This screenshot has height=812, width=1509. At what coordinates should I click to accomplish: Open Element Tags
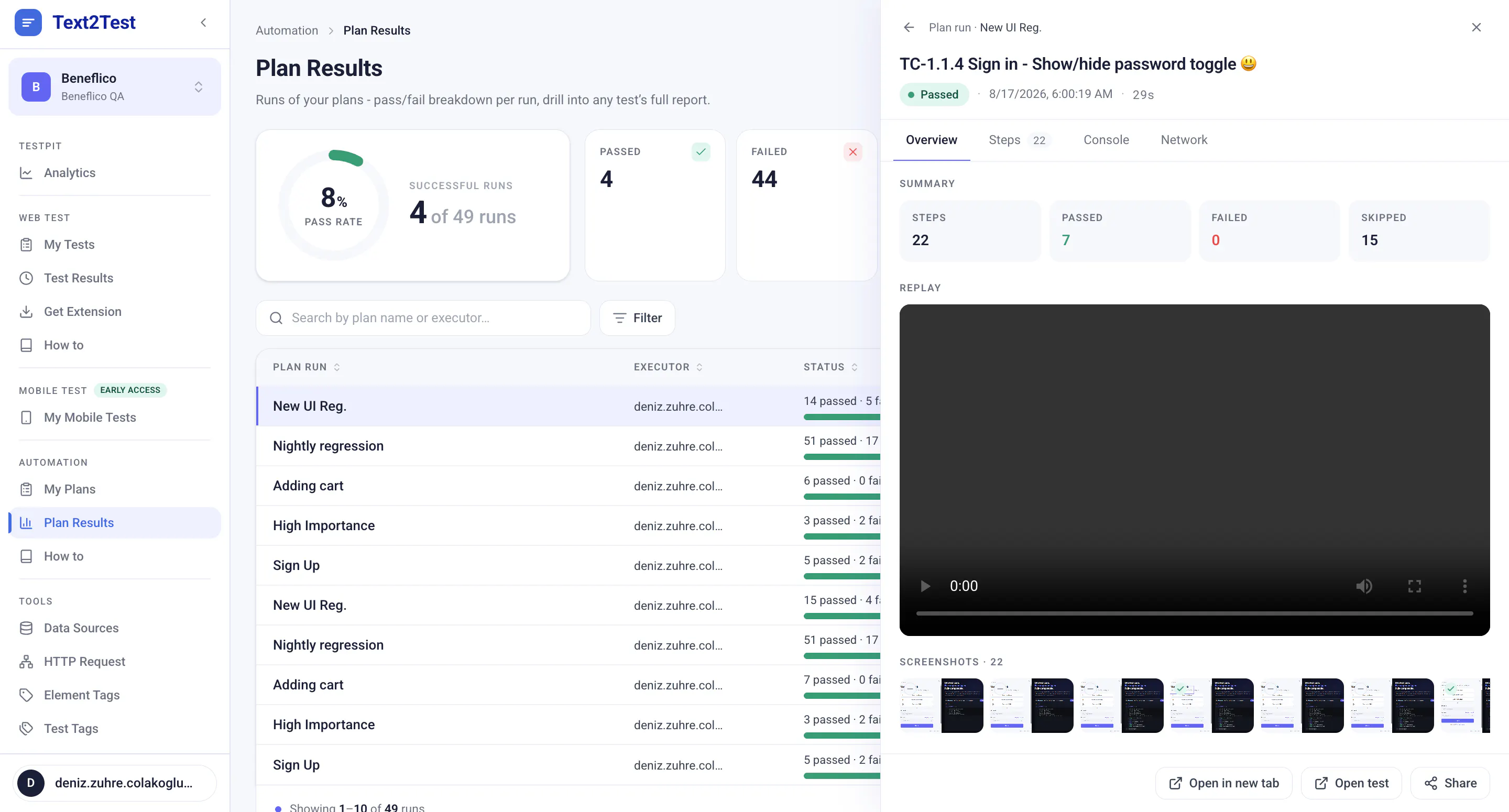[115, 695]
